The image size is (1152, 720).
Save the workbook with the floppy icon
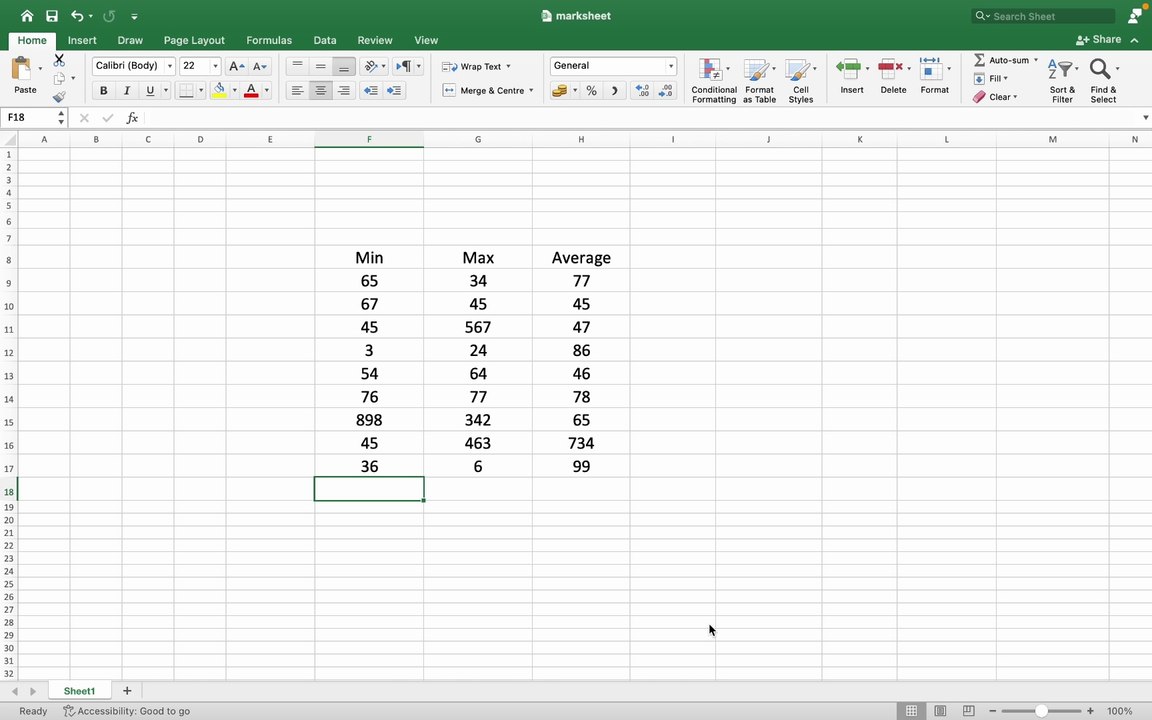[x=51, y=15]
